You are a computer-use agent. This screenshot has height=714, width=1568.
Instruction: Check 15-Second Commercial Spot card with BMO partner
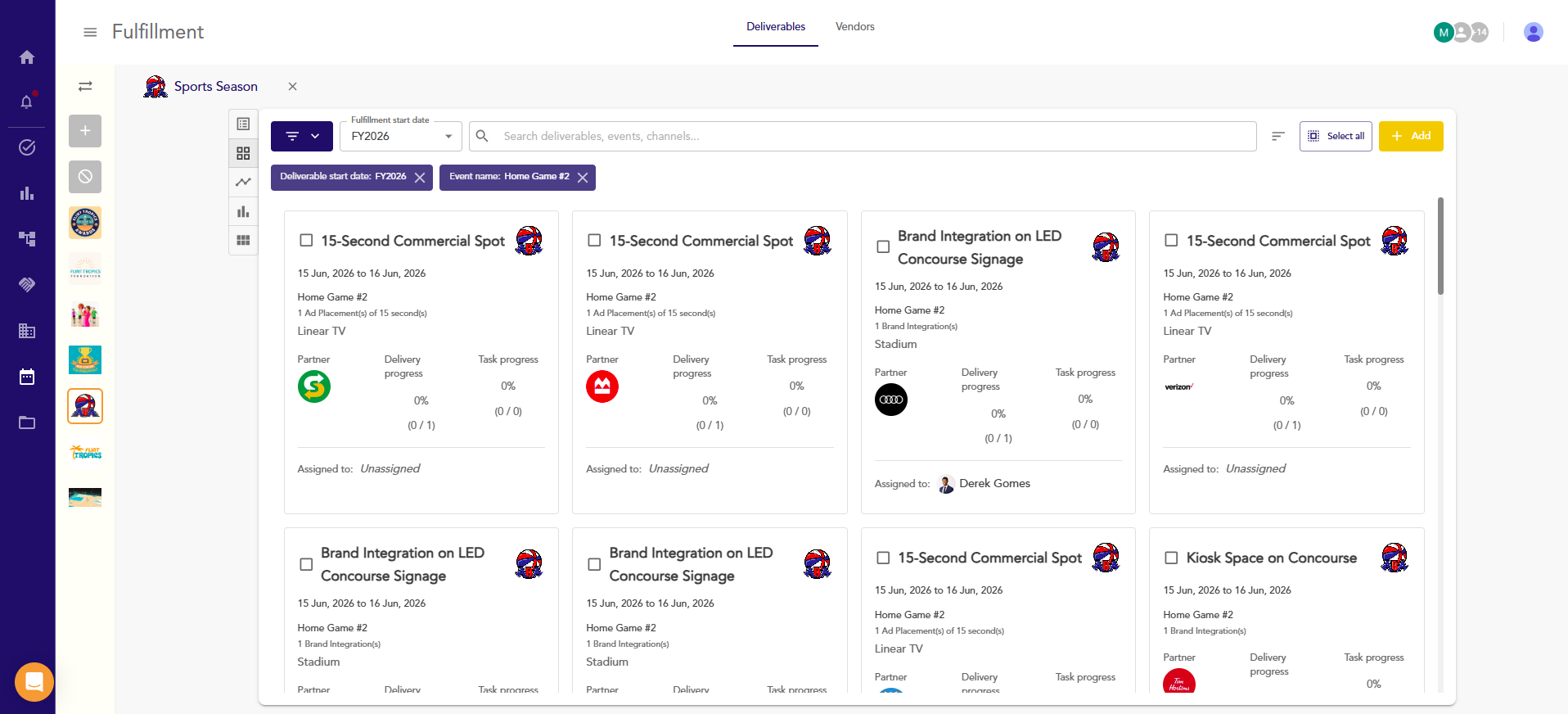595,241
